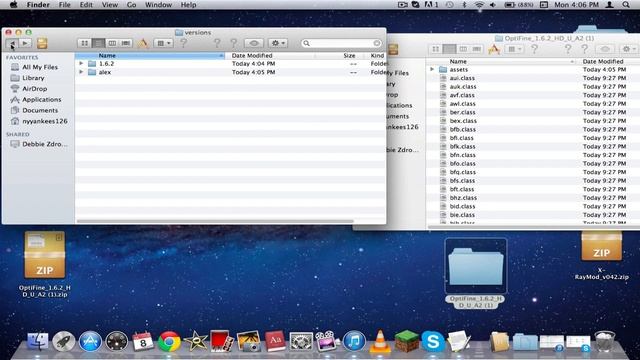Select the alex folder row

coord(230,72)
